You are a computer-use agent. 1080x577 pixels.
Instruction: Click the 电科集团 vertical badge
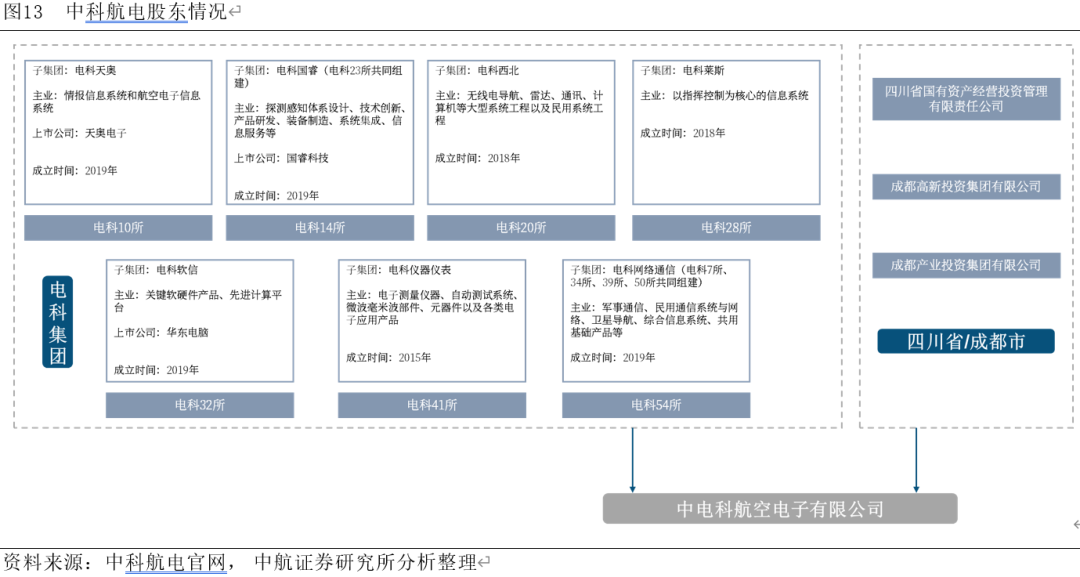pos(58,322)
